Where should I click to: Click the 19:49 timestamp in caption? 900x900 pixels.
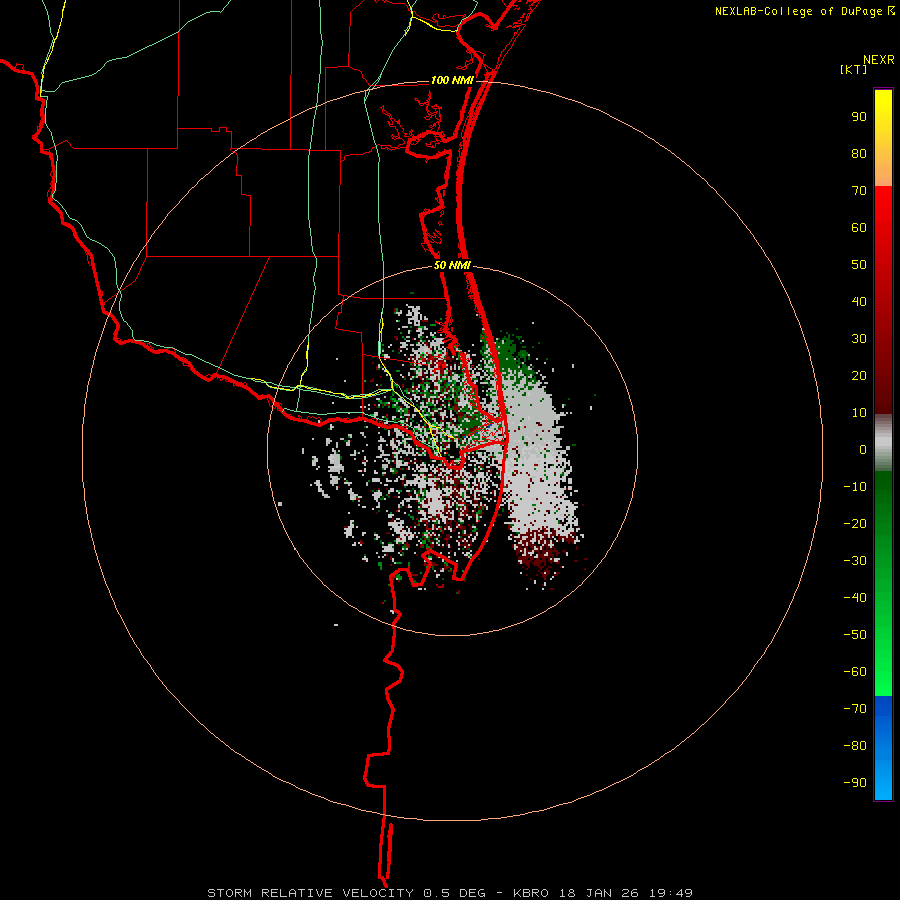click(x=671, y=893)
